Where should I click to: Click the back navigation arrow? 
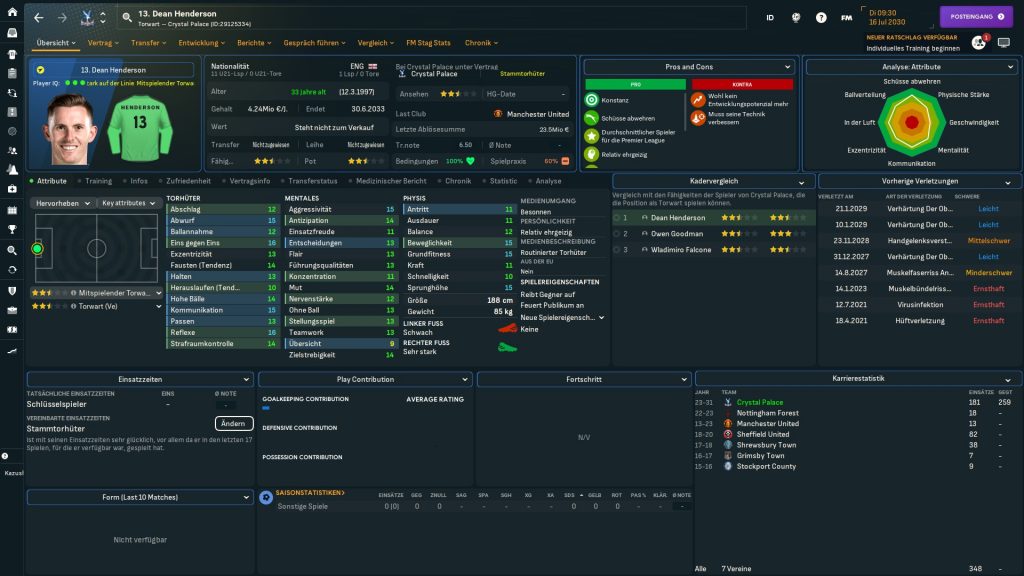(x=39, y=17)
